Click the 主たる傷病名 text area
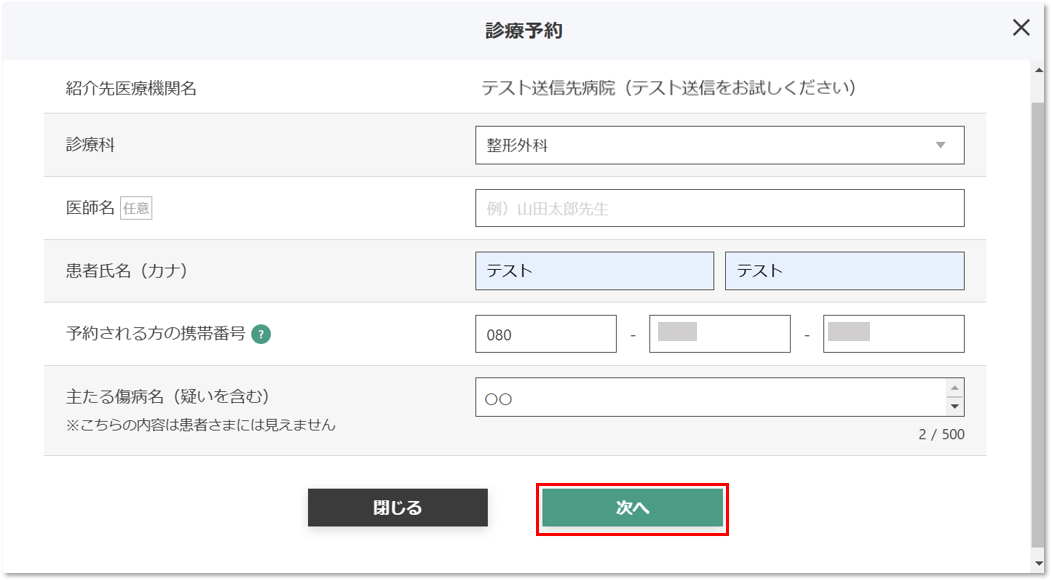Image resolution: width=1053 pixels, height=580 pixels. click(x=710, y=397)
